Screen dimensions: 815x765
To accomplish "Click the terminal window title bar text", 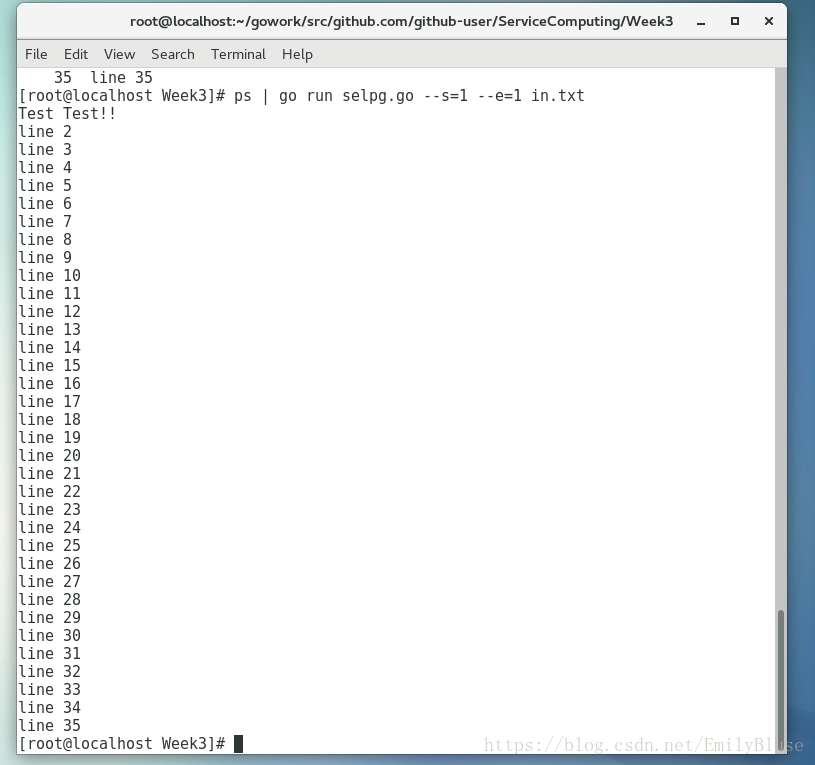I will (x=401, y=21).
